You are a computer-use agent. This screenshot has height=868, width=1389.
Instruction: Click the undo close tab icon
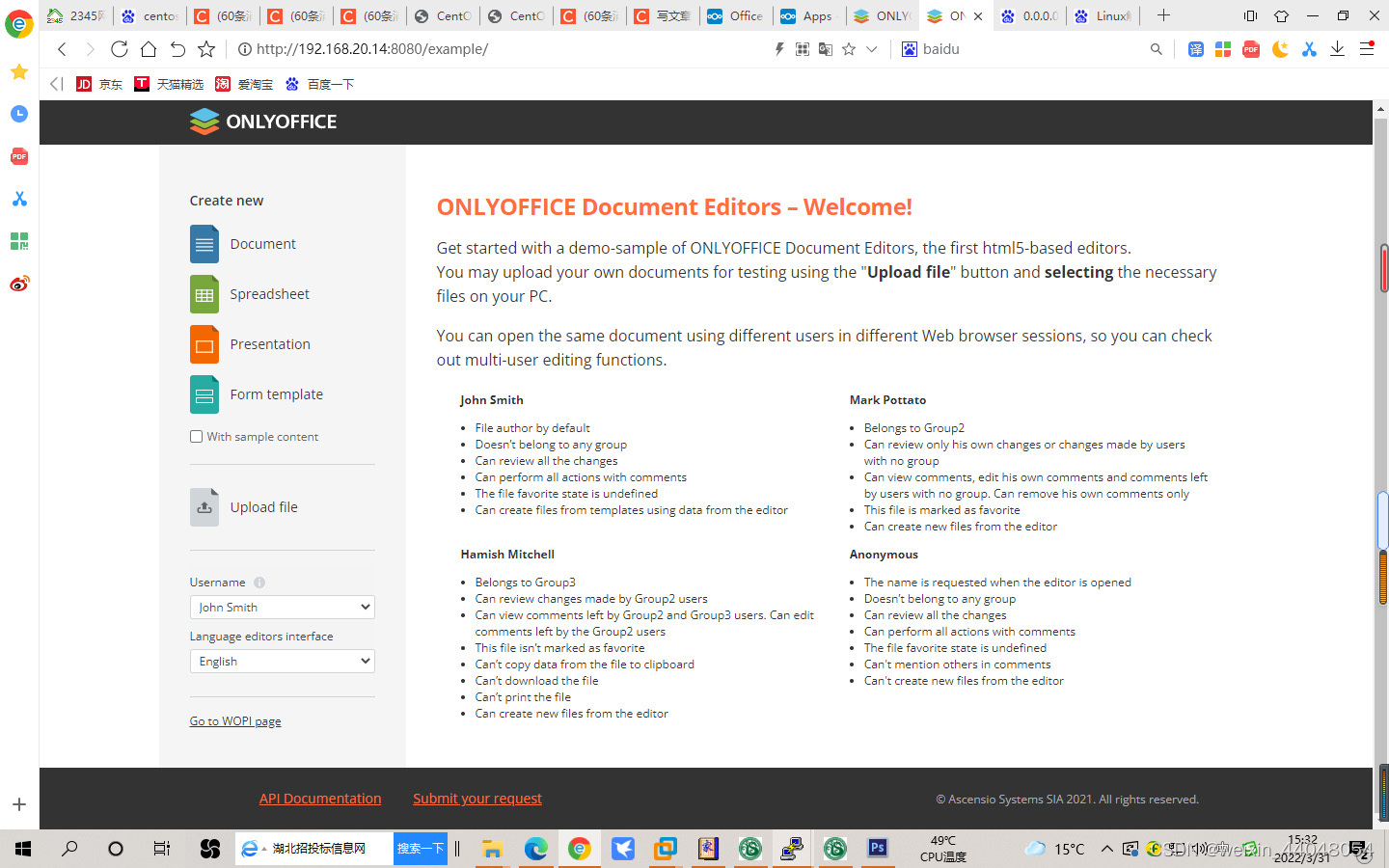click(x=177, y=49)
